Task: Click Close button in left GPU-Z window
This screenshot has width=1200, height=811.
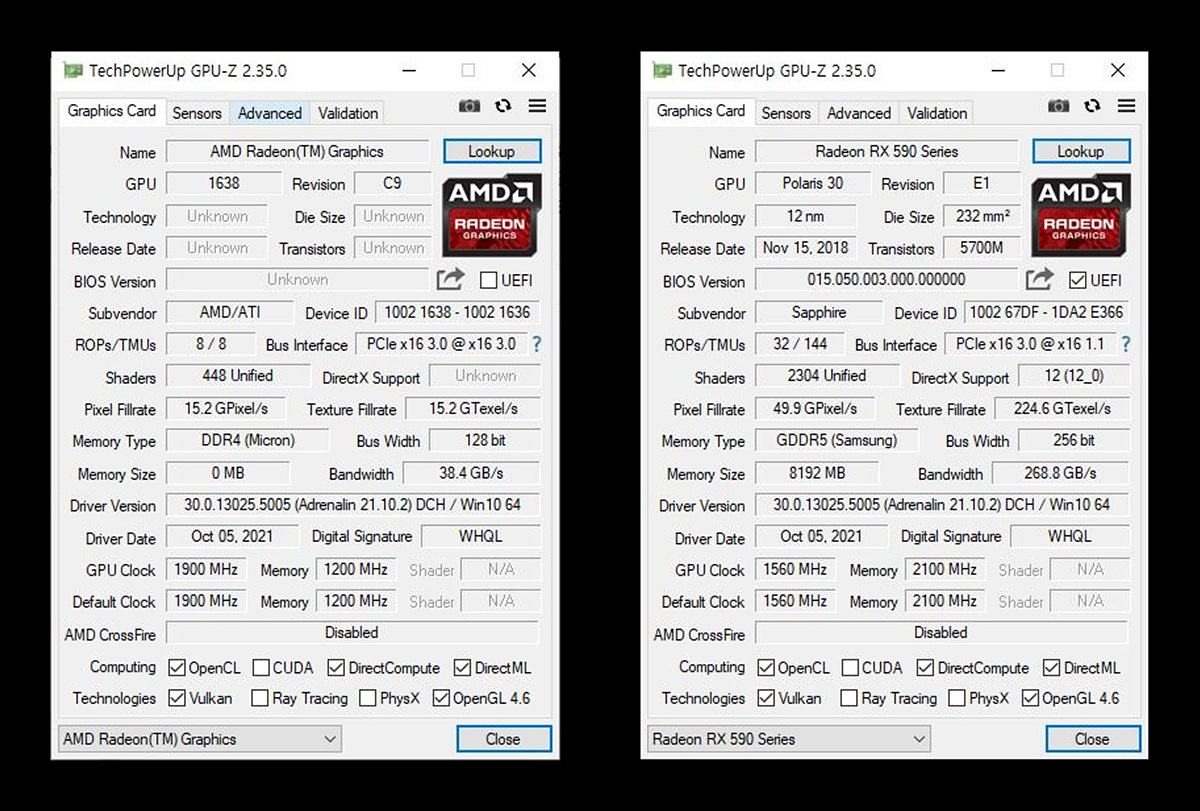Action: pos(504,739)
